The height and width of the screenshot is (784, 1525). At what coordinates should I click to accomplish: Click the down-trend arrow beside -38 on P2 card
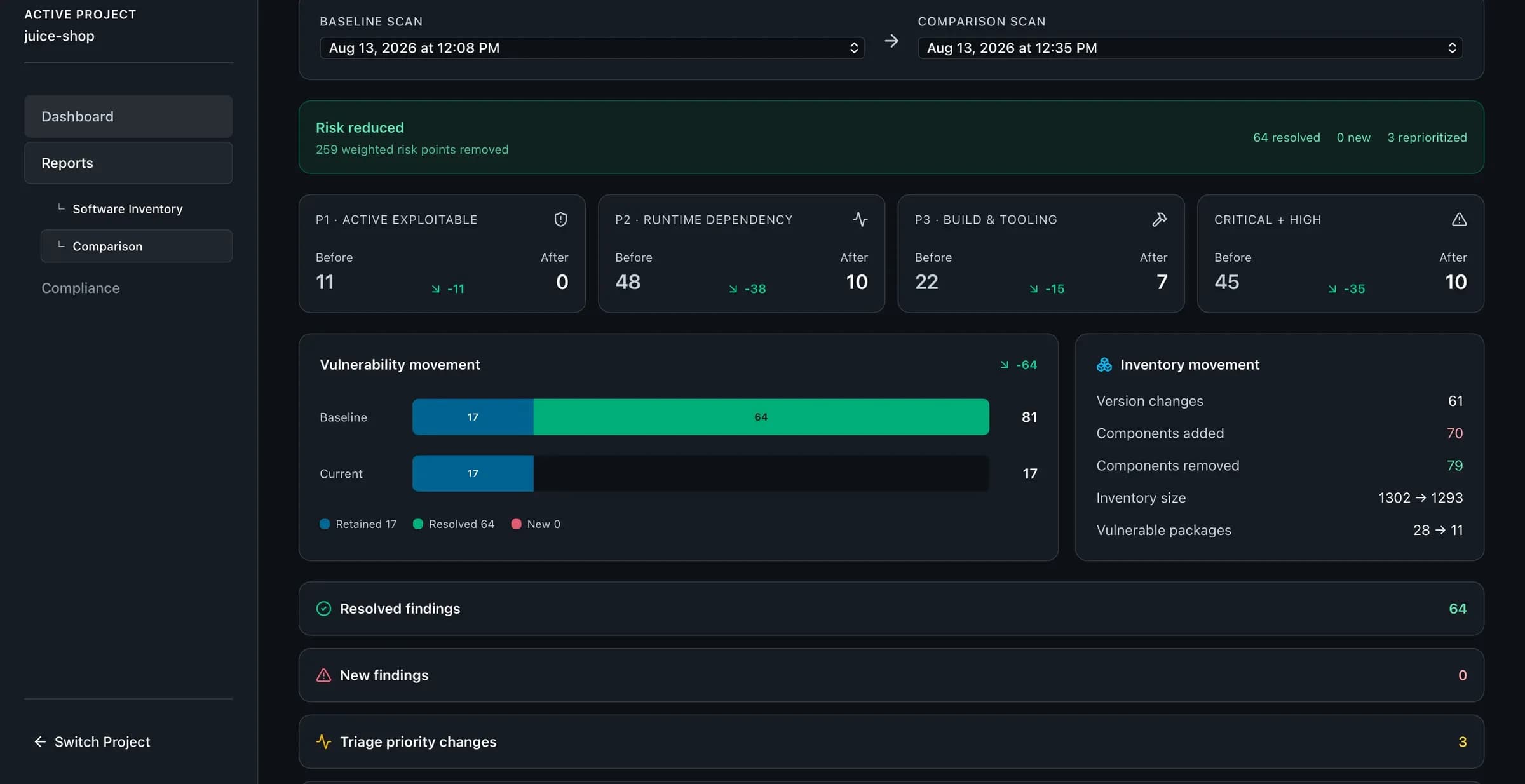(733, 289)
